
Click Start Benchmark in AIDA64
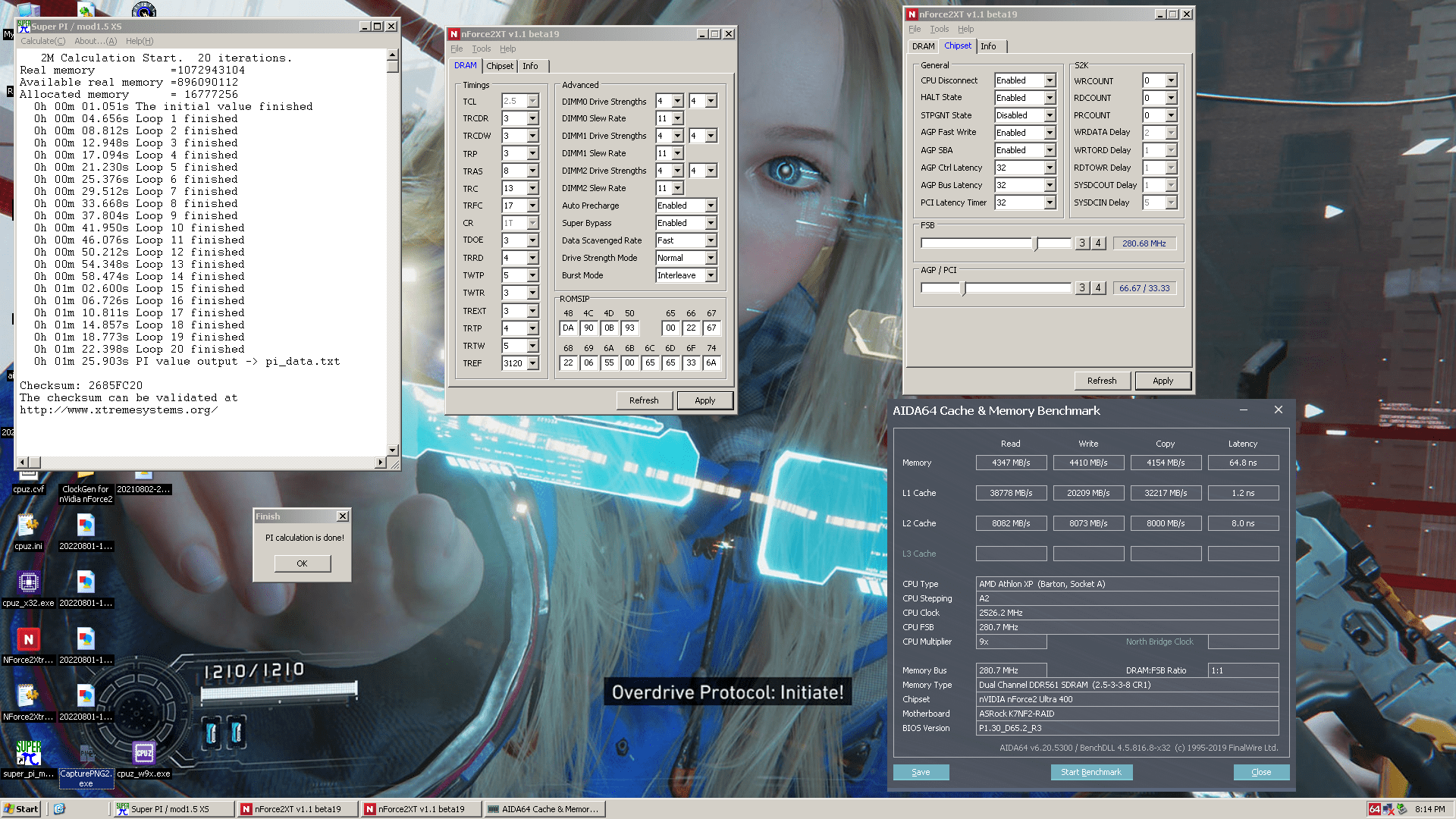coord(1091,772)
